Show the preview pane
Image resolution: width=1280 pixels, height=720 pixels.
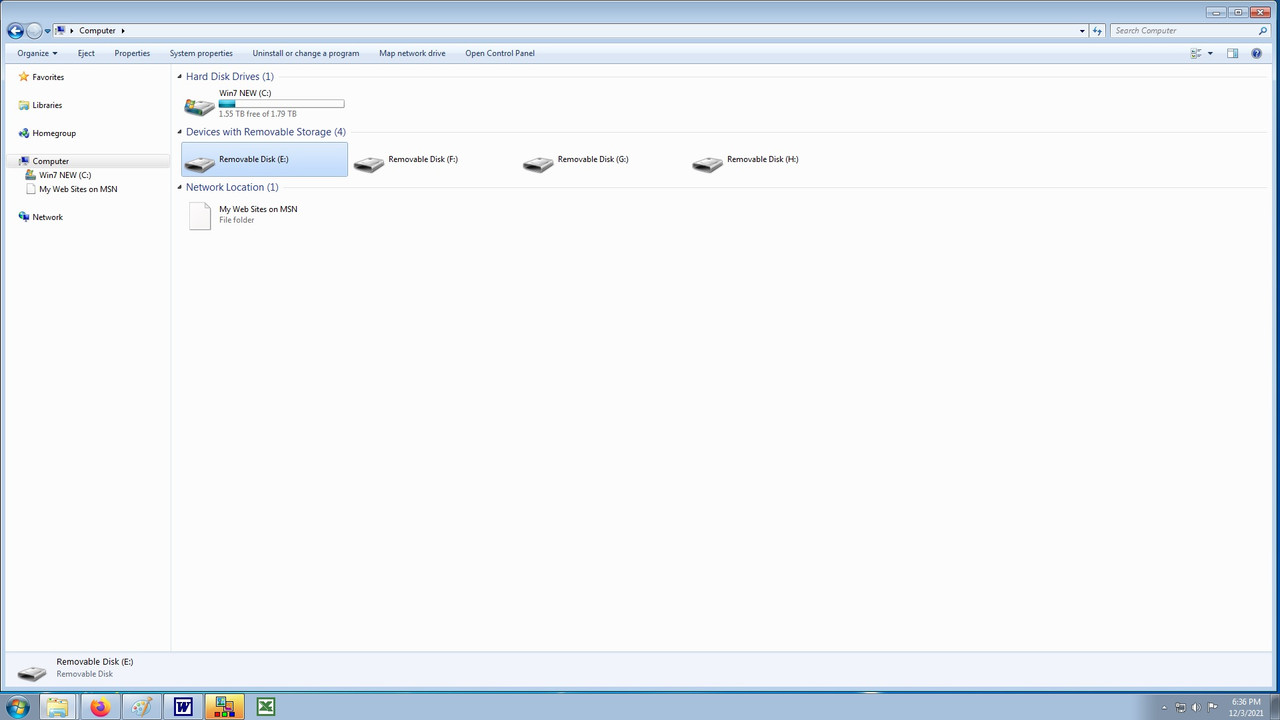(x=1232, y=53)
